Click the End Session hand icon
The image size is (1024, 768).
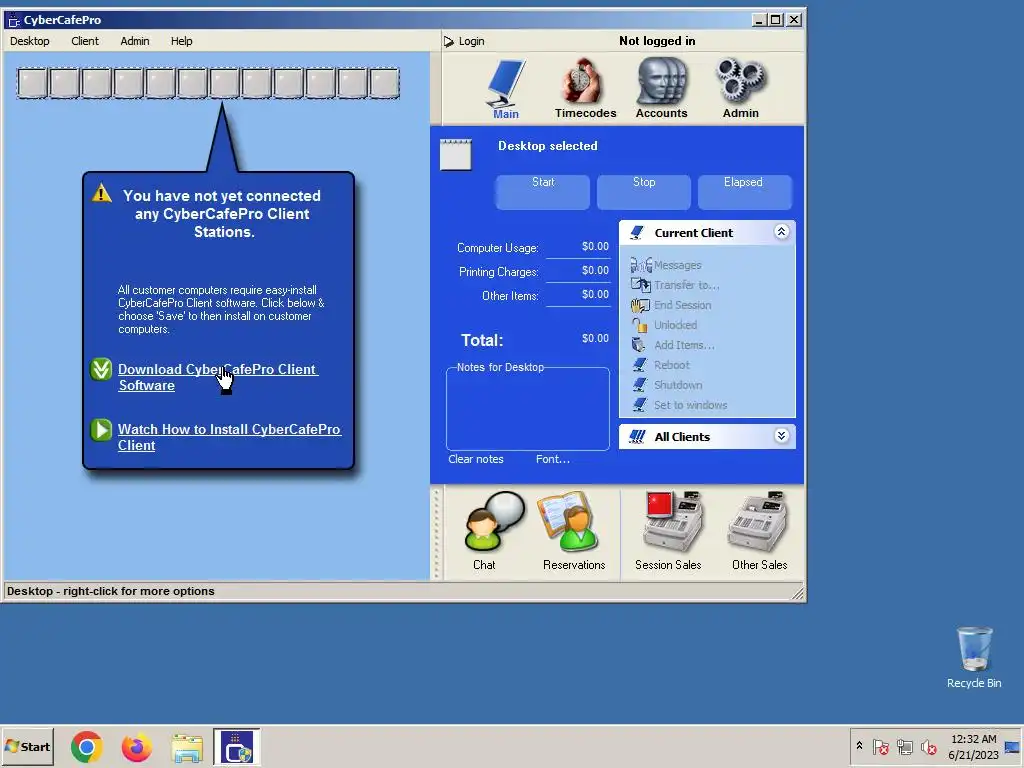click(641, 305)
